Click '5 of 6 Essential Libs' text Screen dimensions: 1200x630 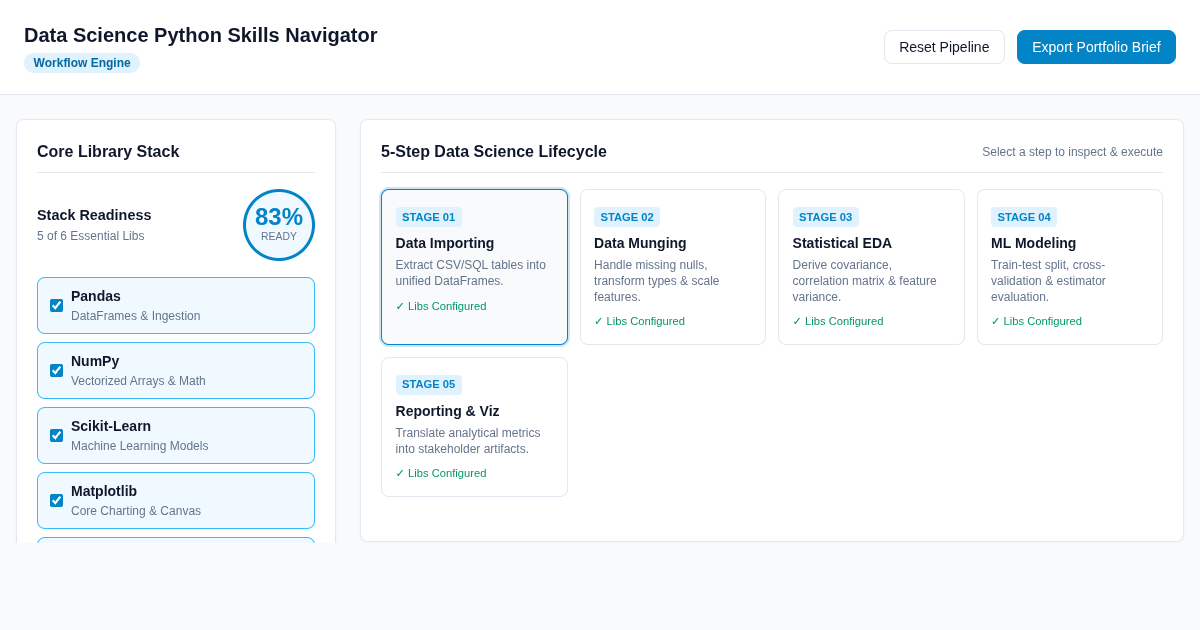click(91, 236)
